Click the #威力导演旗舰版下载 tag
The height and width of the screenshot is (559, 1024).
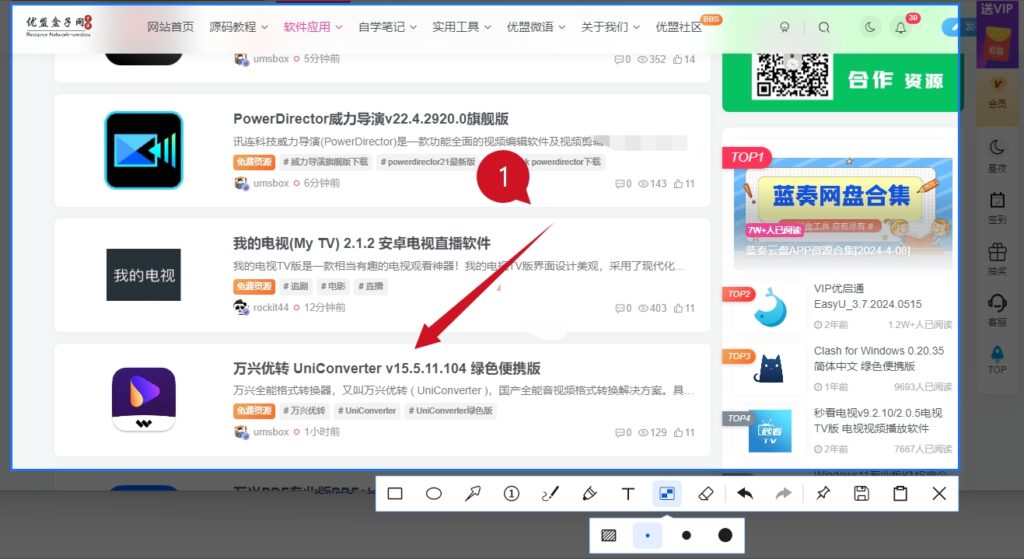325,162
